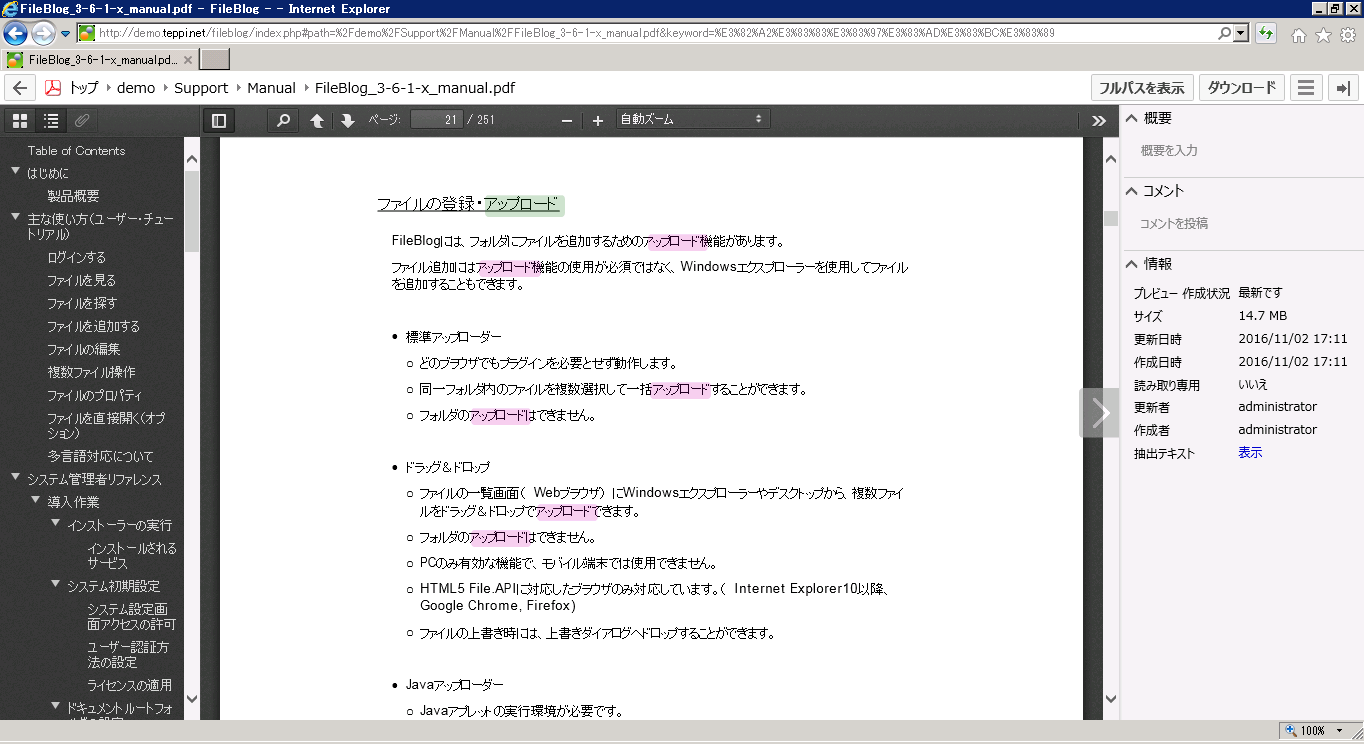Collapse the インストーラーの実行 outline node
The image size is (1364, 744).
click(55, 524)
